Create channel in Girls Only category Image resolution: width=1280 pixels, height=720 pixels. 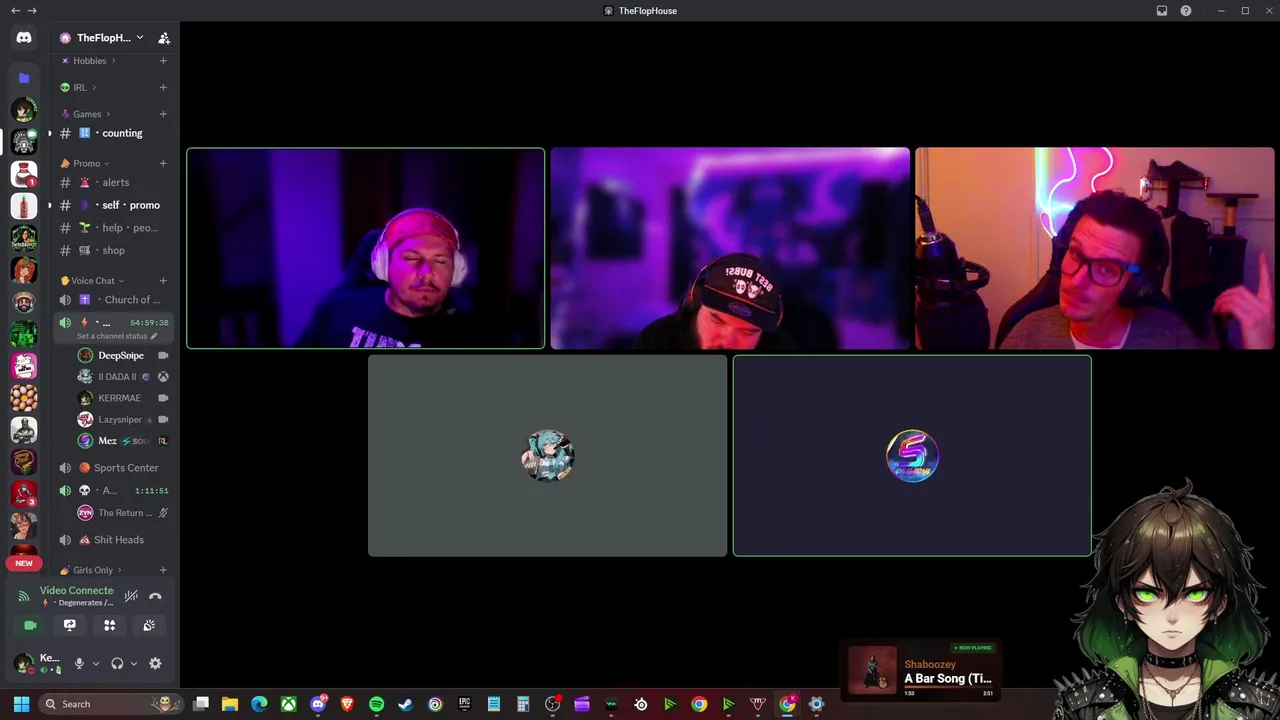click(x=163, y=570)
